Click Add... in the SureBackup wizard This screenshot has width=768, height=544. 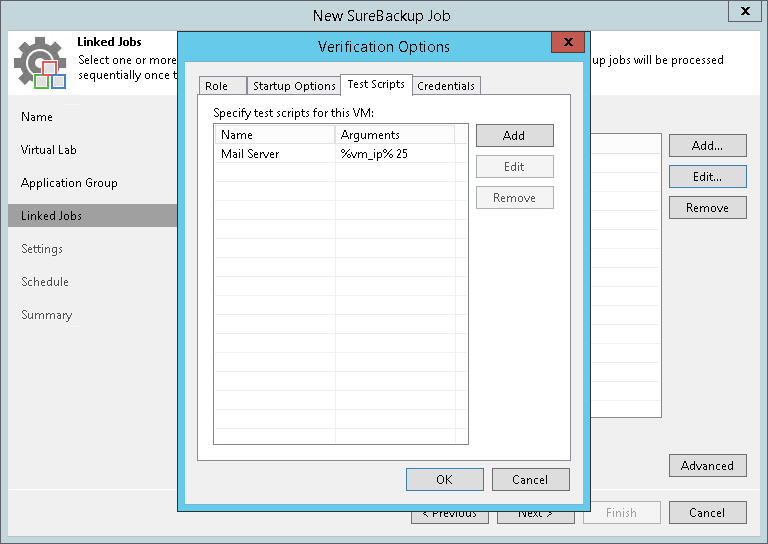tap(707, 145)
